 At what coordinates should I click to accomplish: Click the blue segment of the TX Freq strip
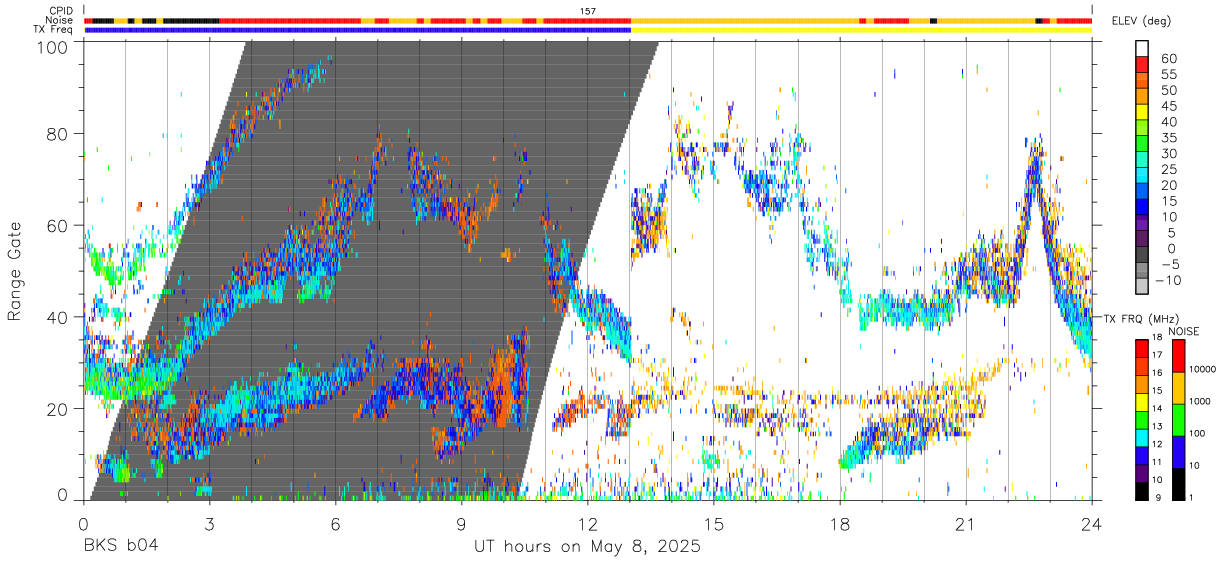coord(358,31)
